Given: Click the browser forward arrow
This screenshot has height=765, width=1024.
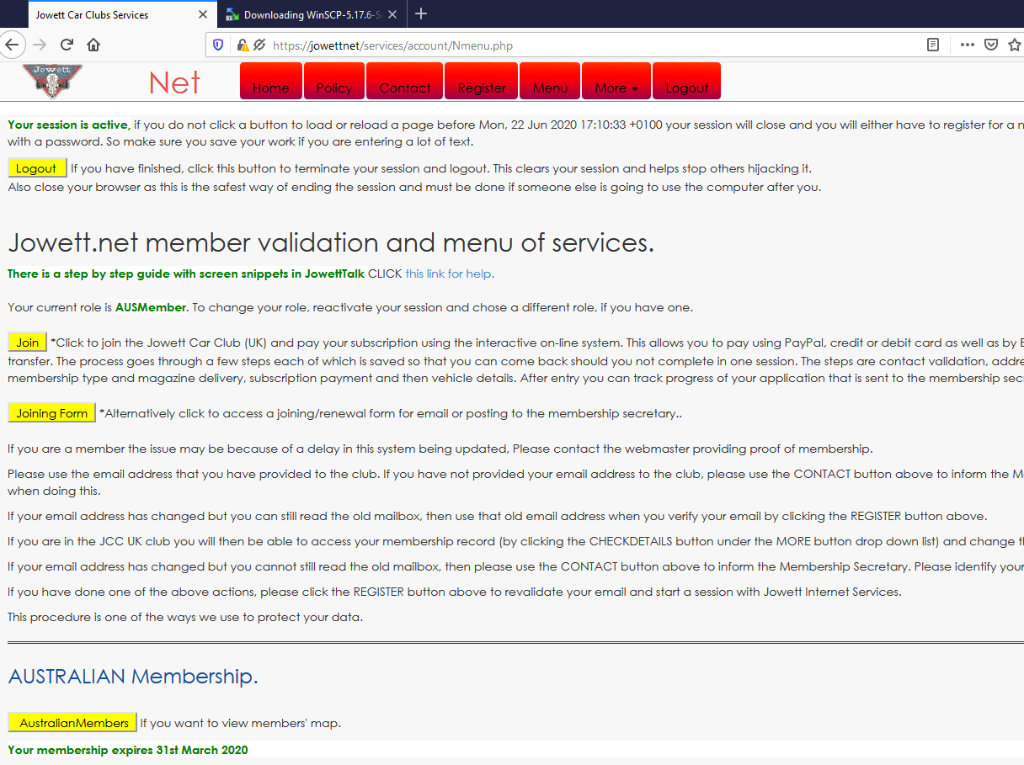Looking at the screenshot, I should (x=40, y=45).
